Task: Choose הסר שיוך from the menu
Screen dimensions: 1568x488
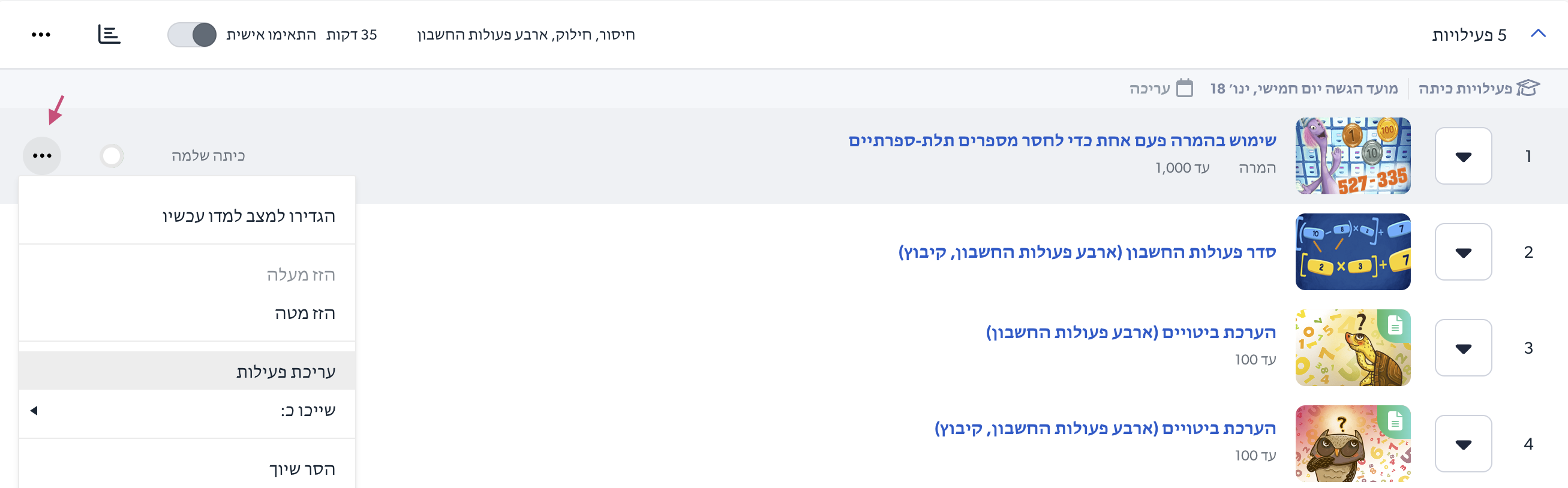Action: (188, 469)
